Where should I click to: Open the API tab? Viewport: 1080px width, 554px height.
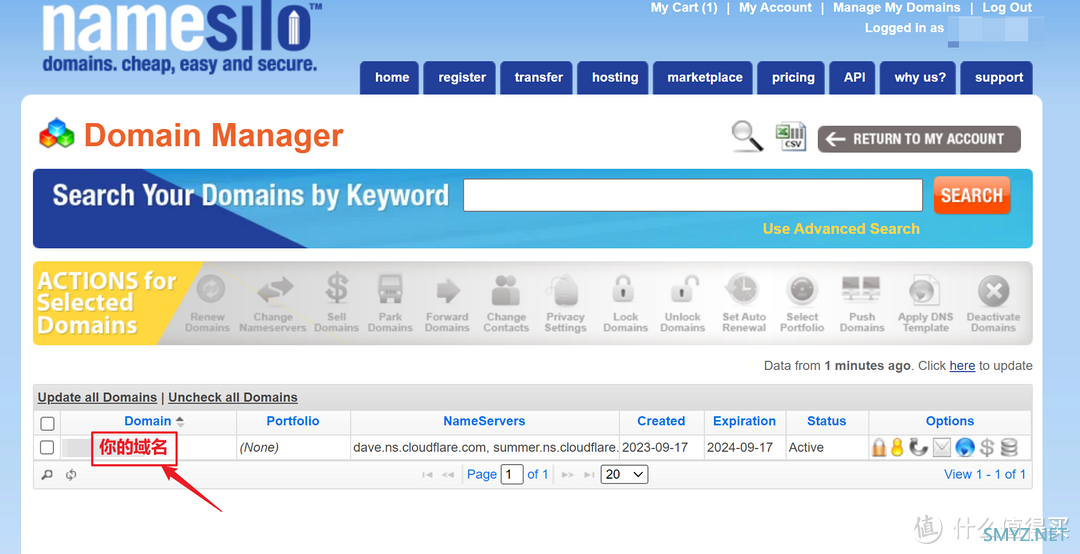click(x=852, y=78)
